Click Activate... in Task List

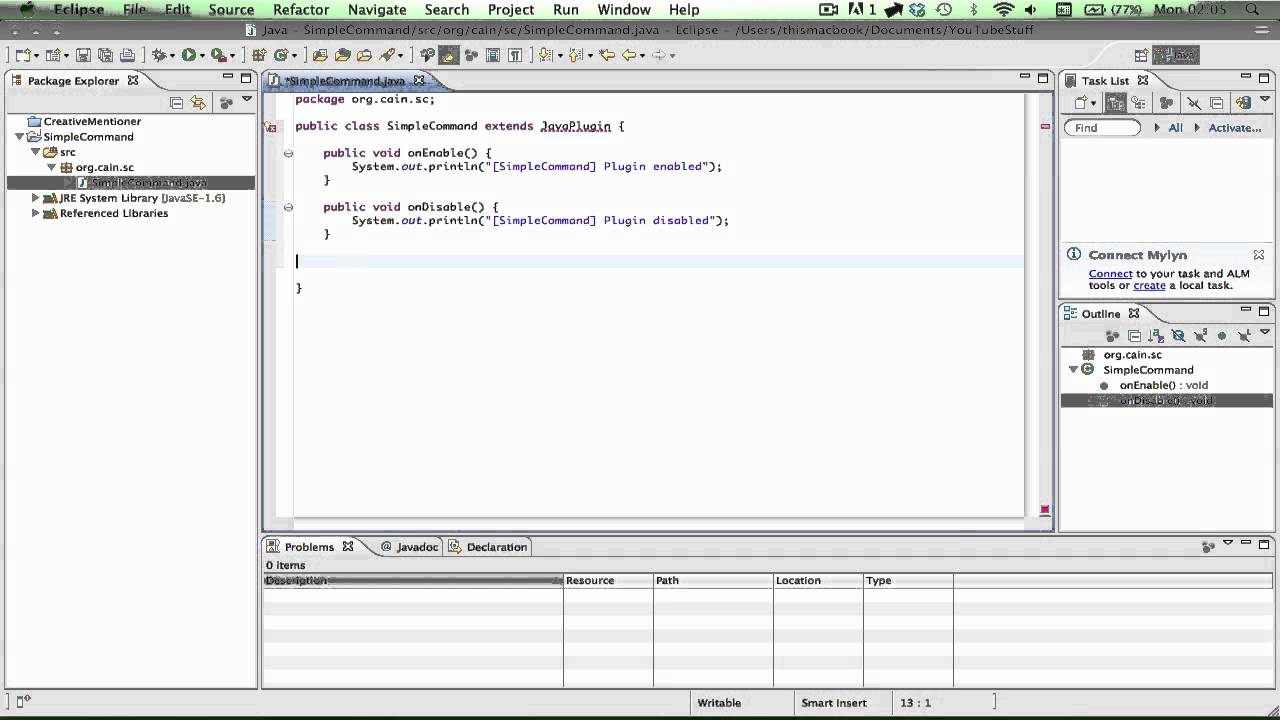tap(1234, 128)
